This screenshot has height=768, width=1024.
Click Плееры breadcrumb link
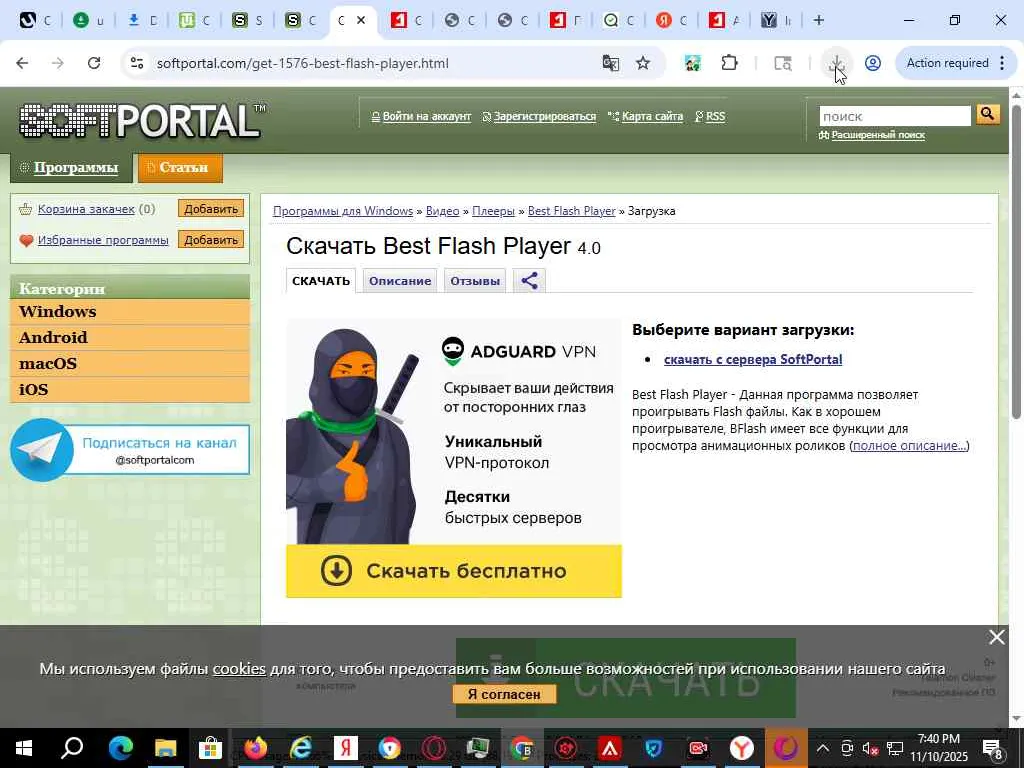(x=493, y=211)
